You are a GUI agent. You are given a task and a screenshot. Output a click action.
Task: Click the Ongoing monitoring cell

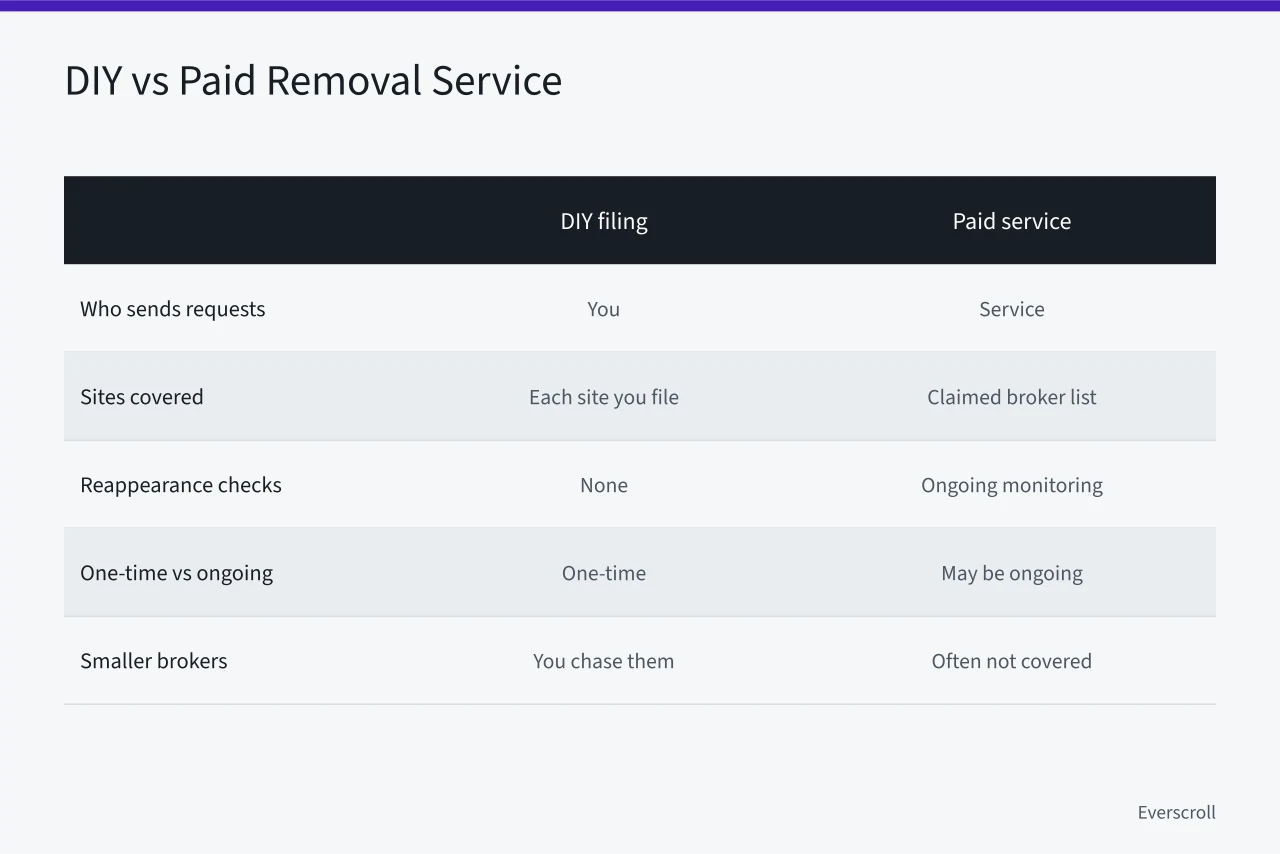(x=1011, y=485)
